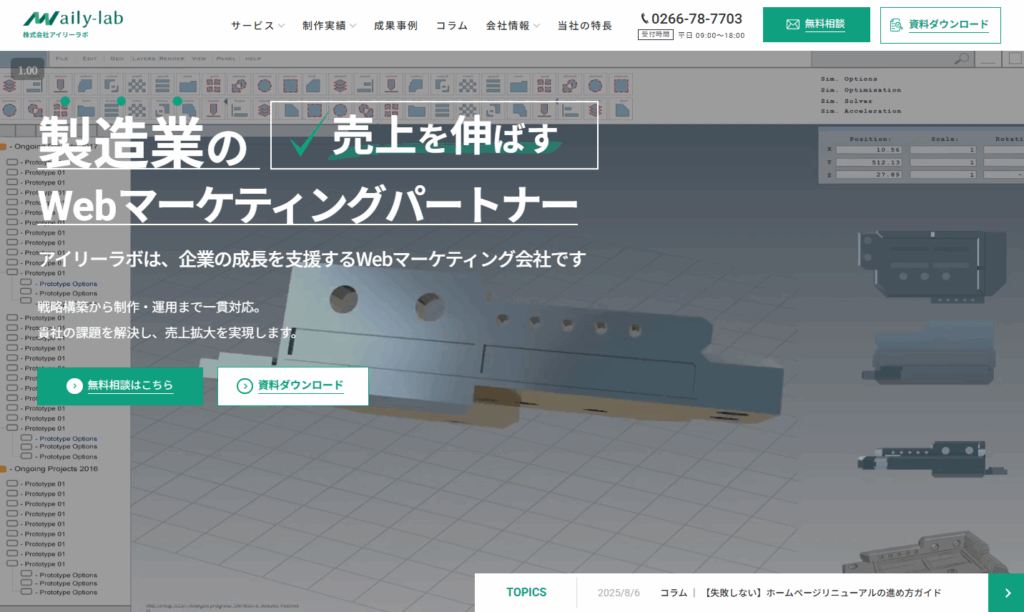The height and width of the screenshot is (612, 1024).
Task: Click the hours text 平日 09:00～18:00
Action: pyautogui.click(x=711, y=35)
